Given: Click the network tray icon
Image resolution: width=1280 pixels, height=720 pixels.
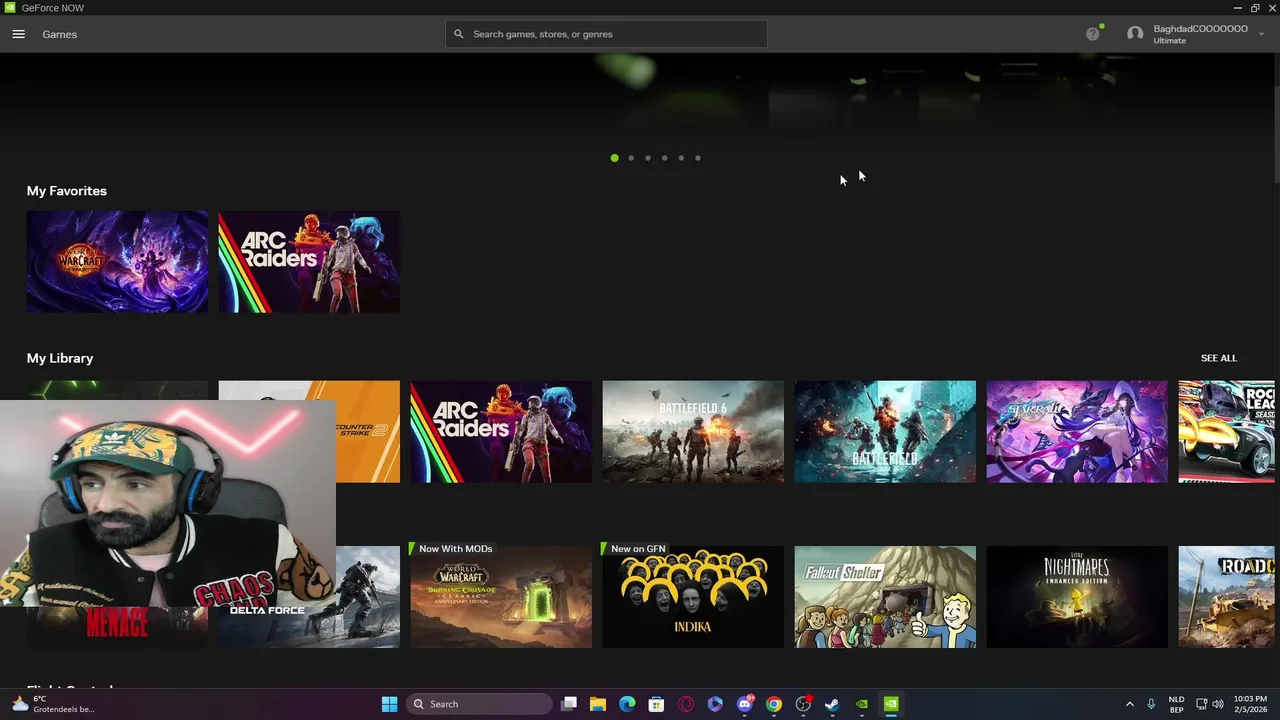Looking at the screenshot, I should (1201, 704).
